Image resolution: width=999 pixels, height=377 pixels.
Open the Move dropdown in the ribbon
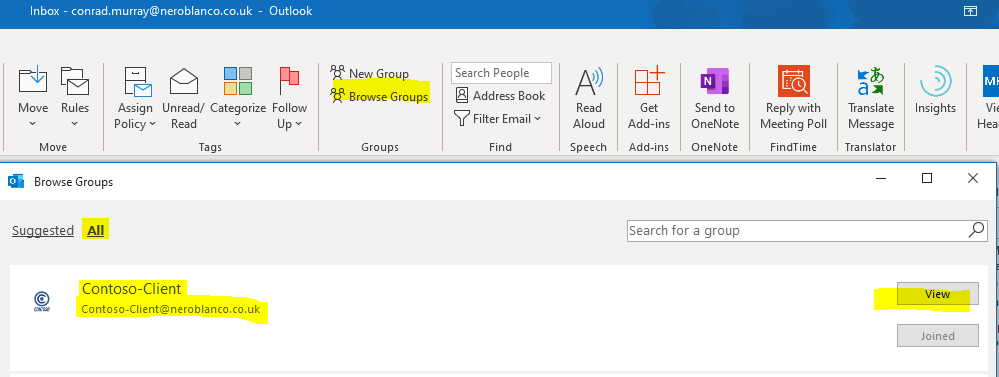point(32,97)
